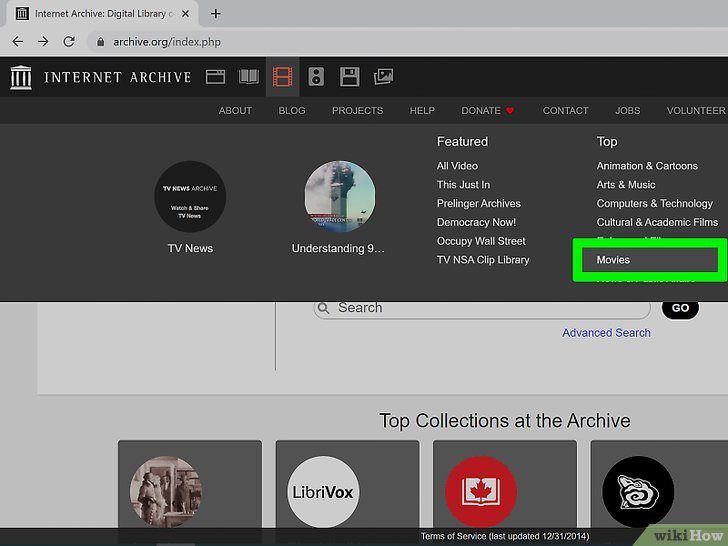Open the Web (Wayback) icon in navbar
This screenshot has width=728, height=546.
click(215, 77)
